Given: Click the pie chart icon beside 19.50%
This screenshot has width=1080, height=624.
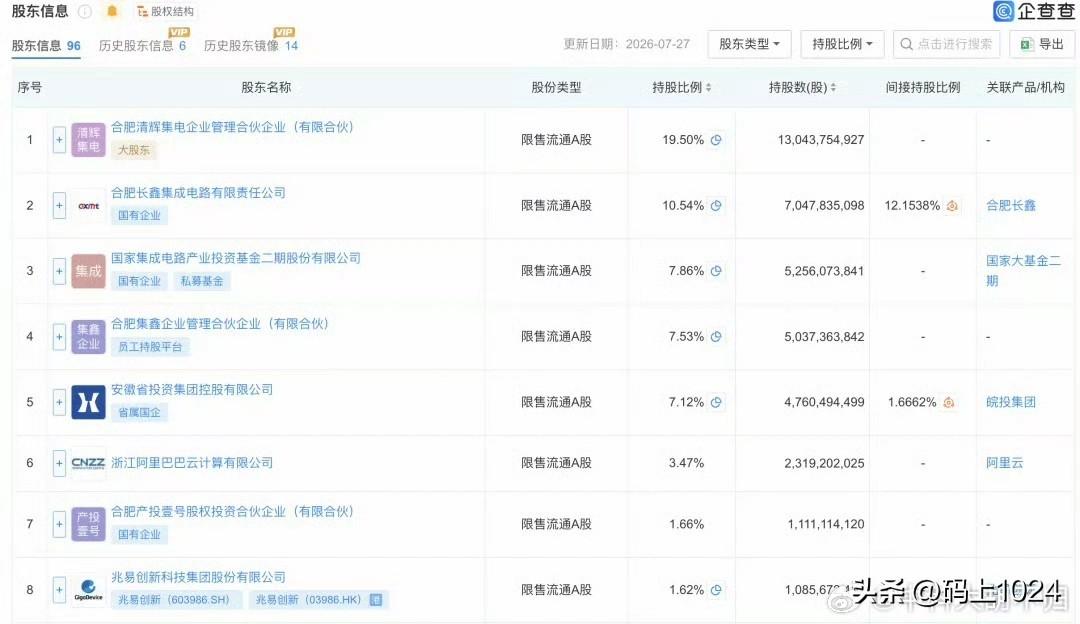Looking at the screenshot, I should click(x=716, y=140).
